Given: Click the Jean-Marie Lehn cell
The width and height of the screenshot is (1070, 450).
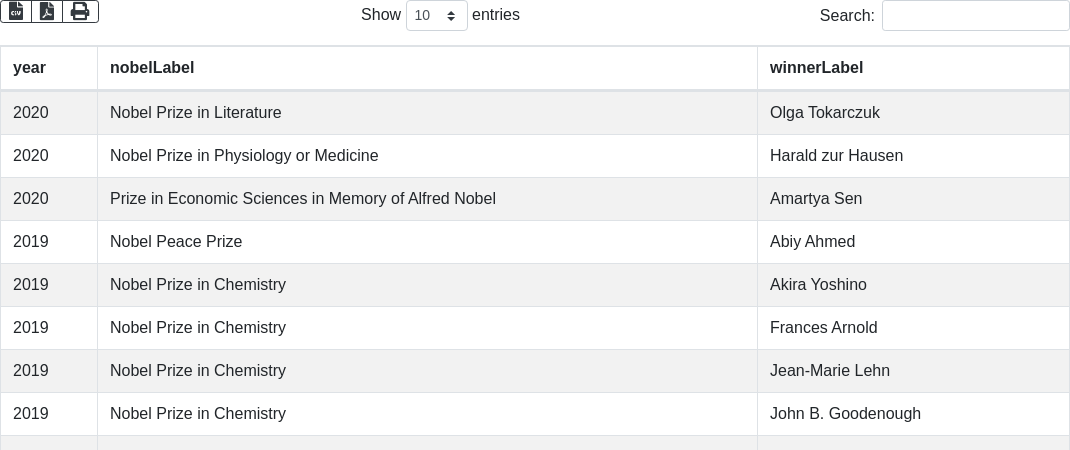Looking at the screenshot, I should [x=830, y=371].
